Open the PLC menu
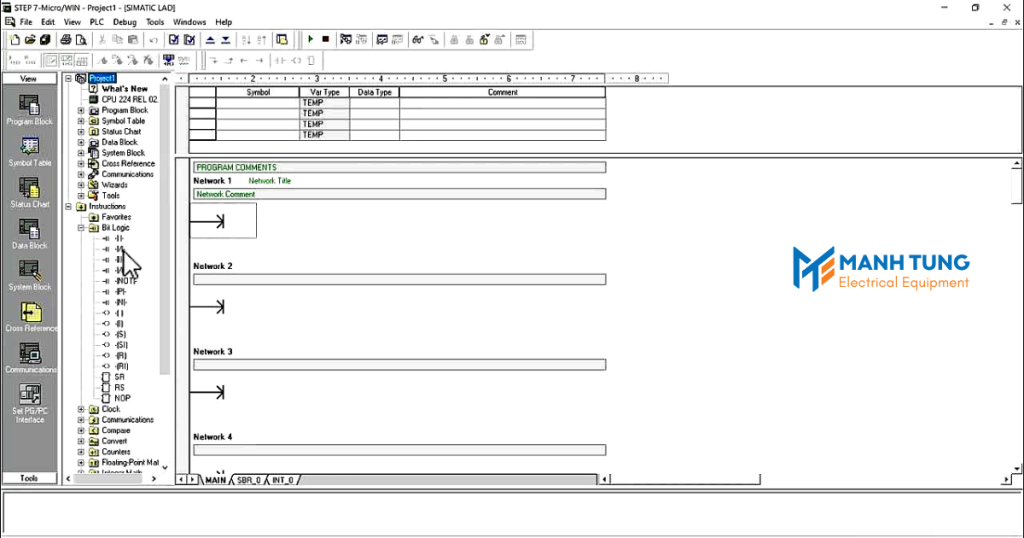The image size is (1024, 538). 97,22
